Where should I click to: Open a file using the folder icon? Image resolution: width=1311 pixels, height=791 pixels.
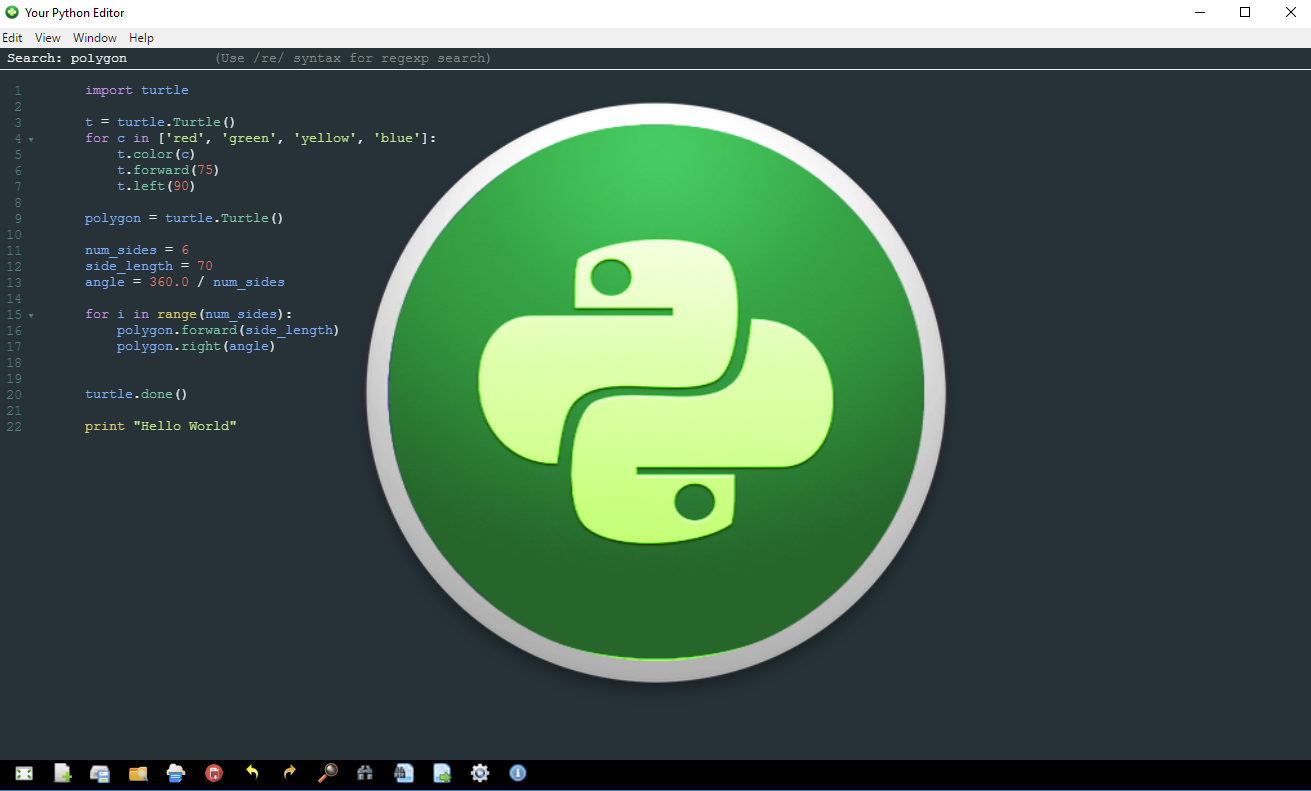click(x=138, y=773)
